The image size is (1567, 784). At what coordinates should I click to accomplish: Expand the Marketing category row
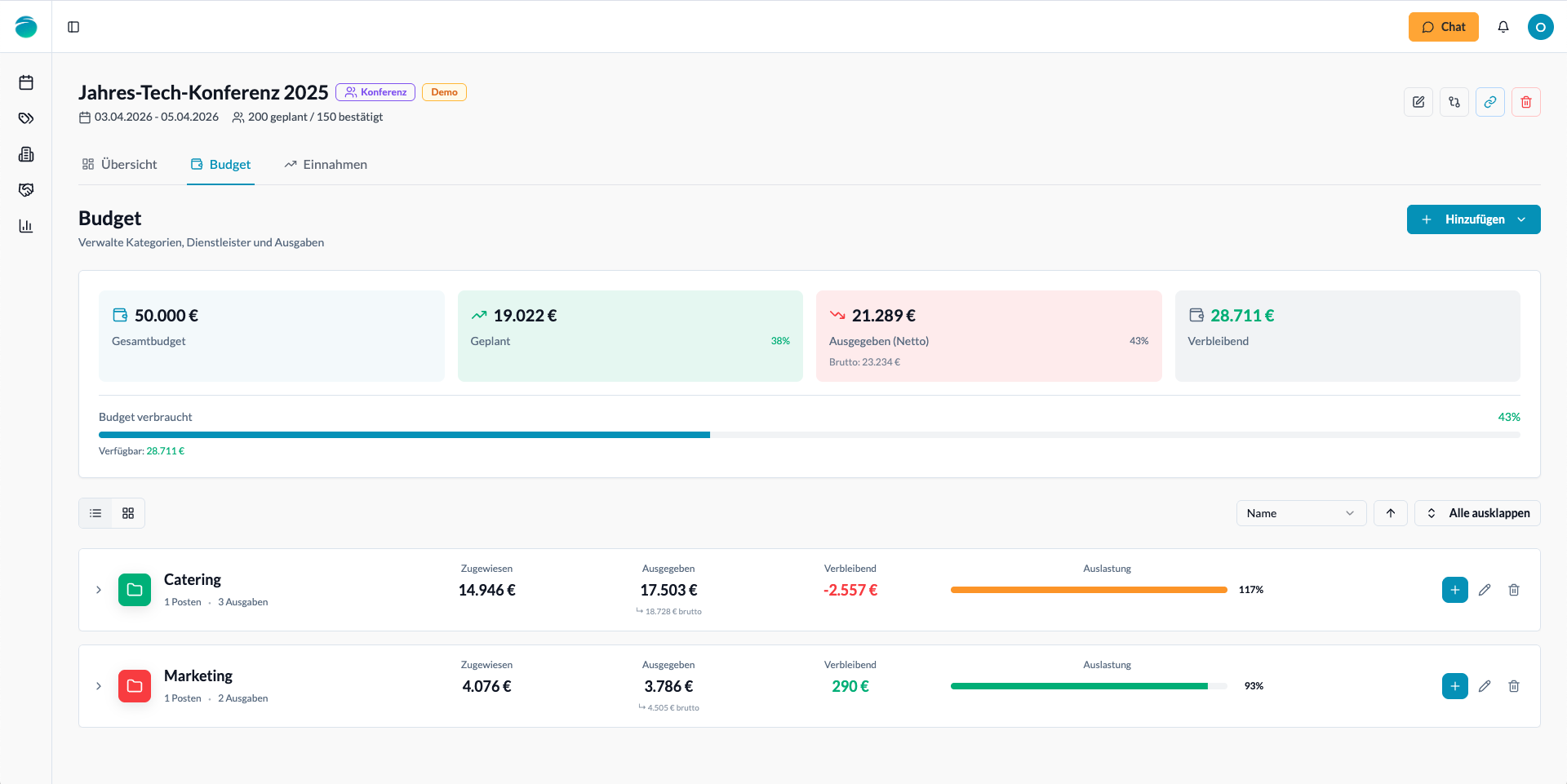(x=99, y=686)
